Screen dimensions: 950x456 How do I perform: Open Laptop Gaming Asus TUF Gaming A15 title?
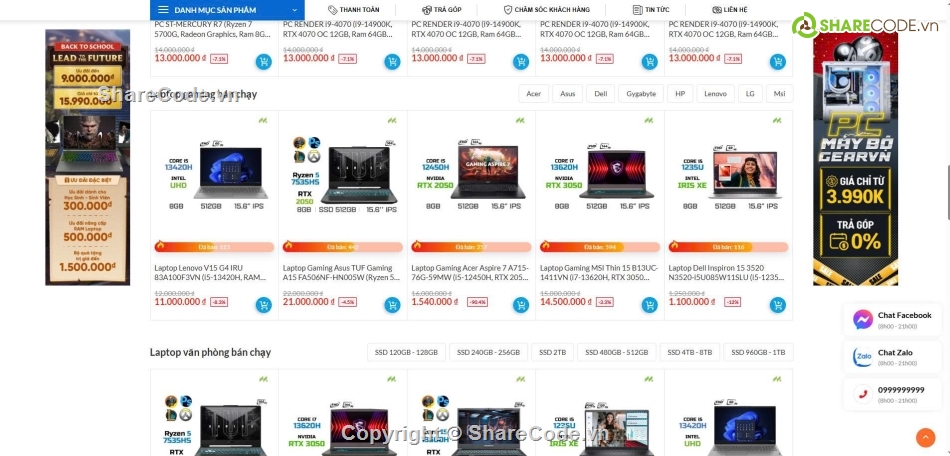[340, 273]
